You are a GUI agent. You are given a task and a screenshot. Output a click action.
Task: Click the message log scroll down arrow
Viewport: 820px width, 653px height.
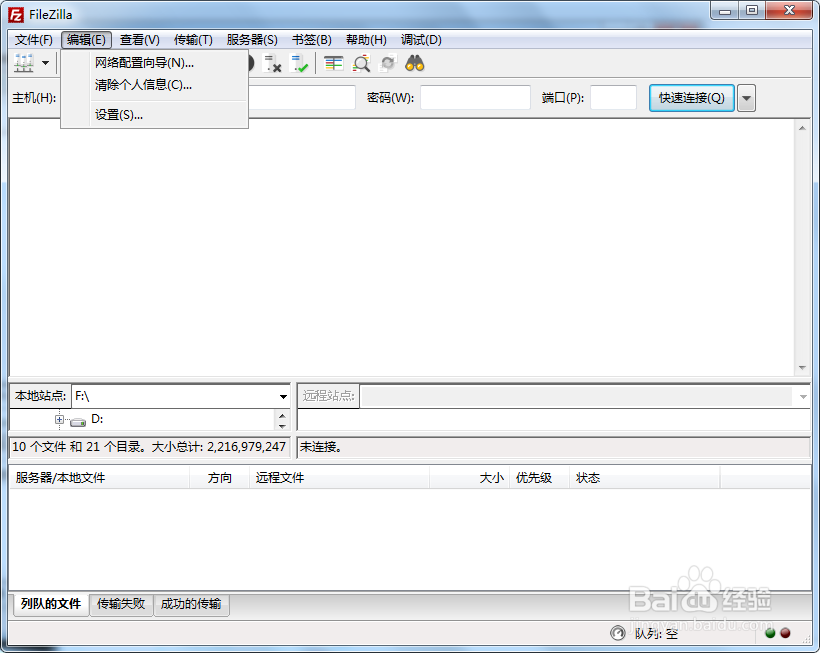pos(802,368)
